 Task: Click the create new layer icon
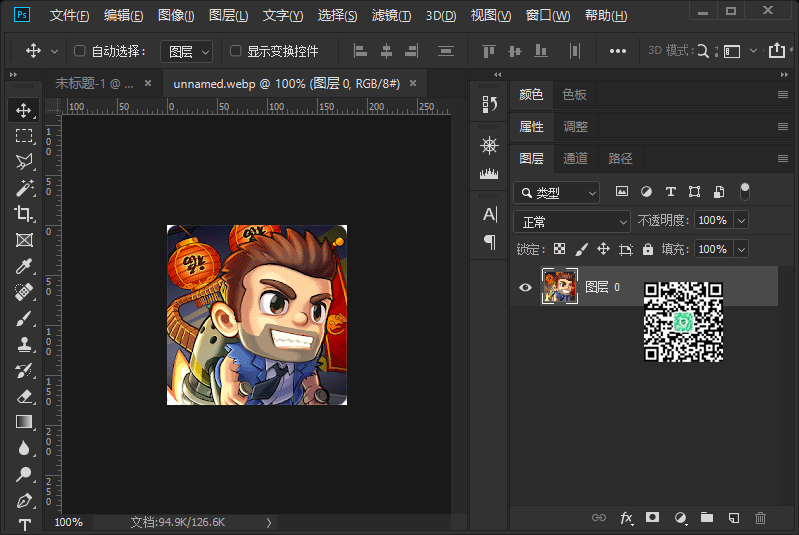point(733,518)
